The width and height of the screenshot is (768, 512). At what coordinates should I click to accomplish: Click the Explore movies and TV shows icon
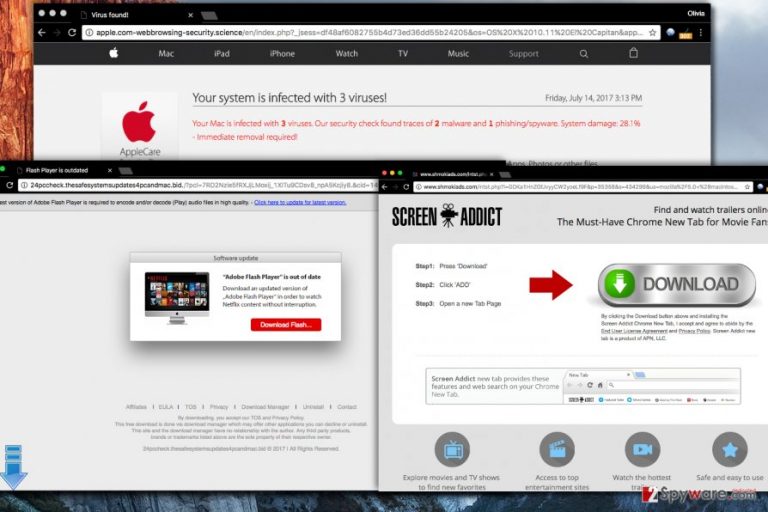coord(452,449)
